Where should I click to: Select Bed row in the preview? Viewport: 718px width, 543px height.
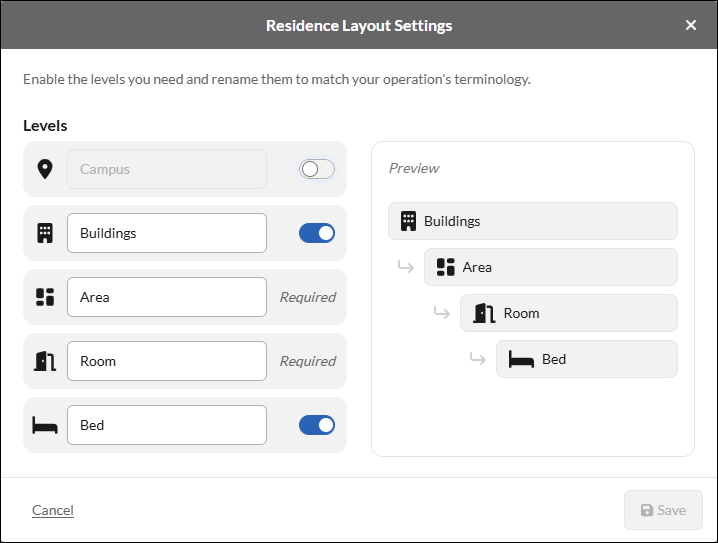pos(587,359)
